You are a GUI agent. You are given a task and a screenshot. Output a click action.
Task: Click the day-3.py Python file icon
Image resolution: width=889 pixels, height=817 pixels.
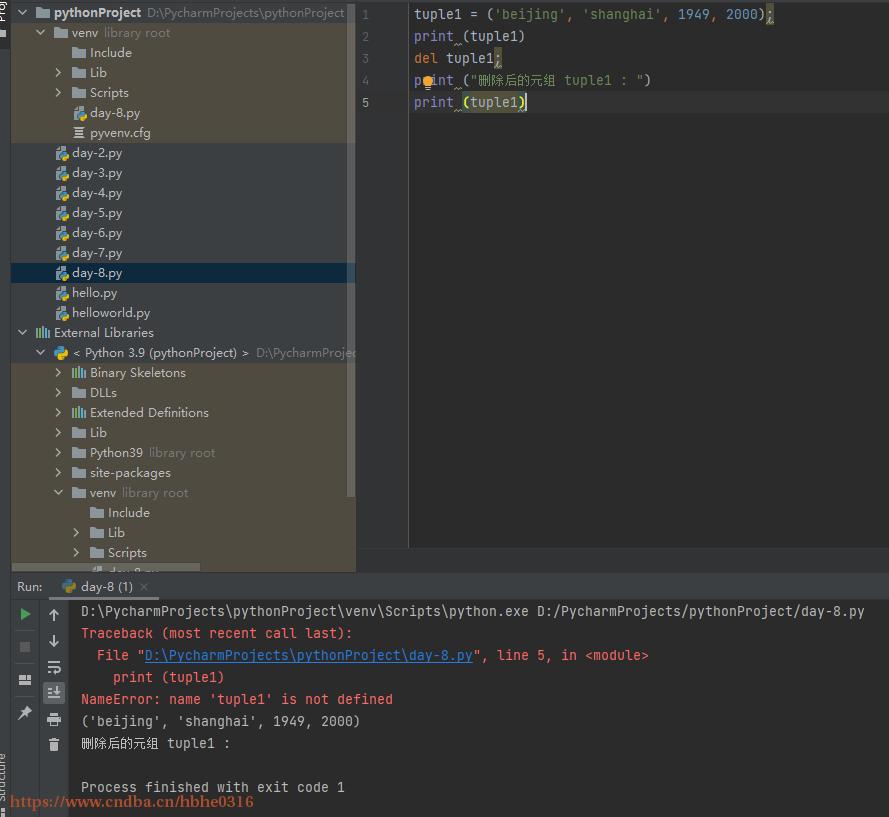62,173
